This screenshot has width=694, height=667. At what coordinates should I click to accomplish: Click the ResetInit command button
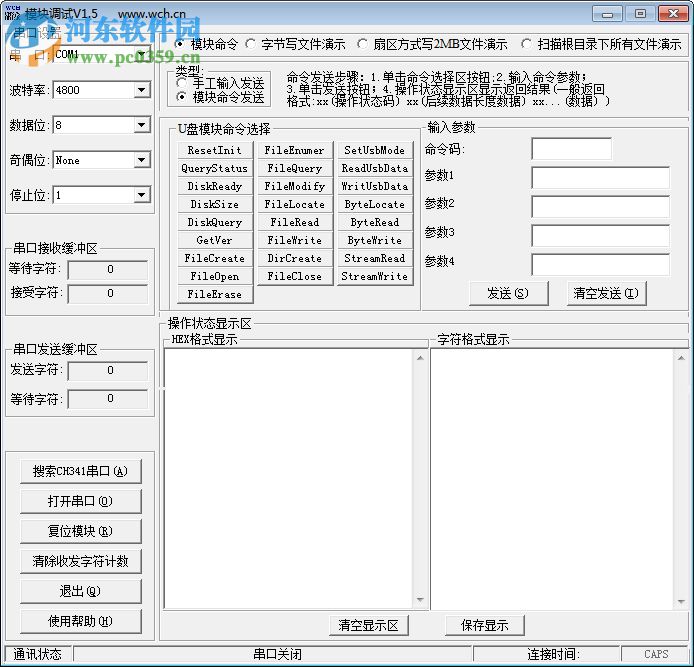pos(215,150)
